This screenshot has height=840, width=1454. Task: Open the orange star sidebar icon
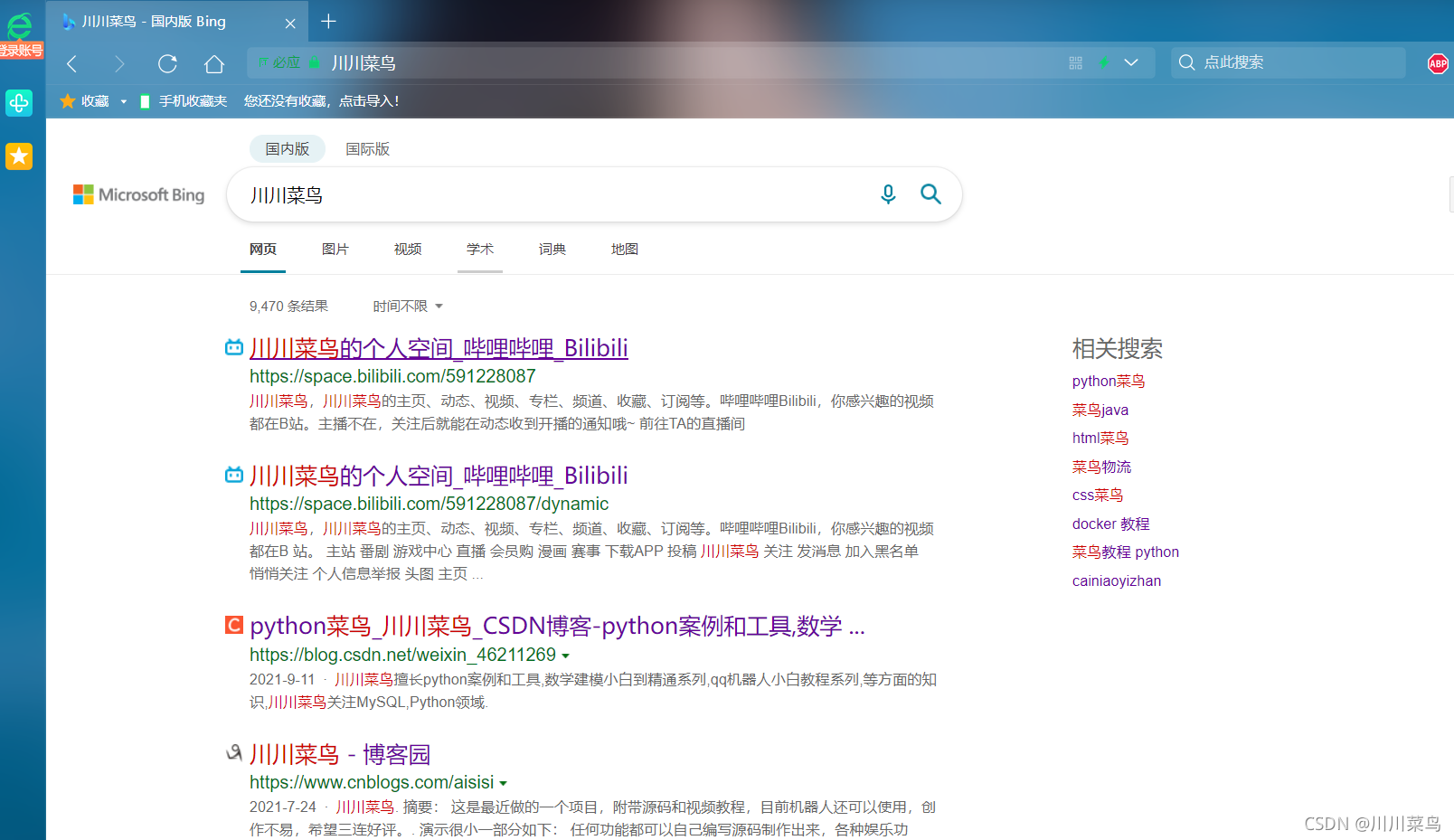click(19, 156)
